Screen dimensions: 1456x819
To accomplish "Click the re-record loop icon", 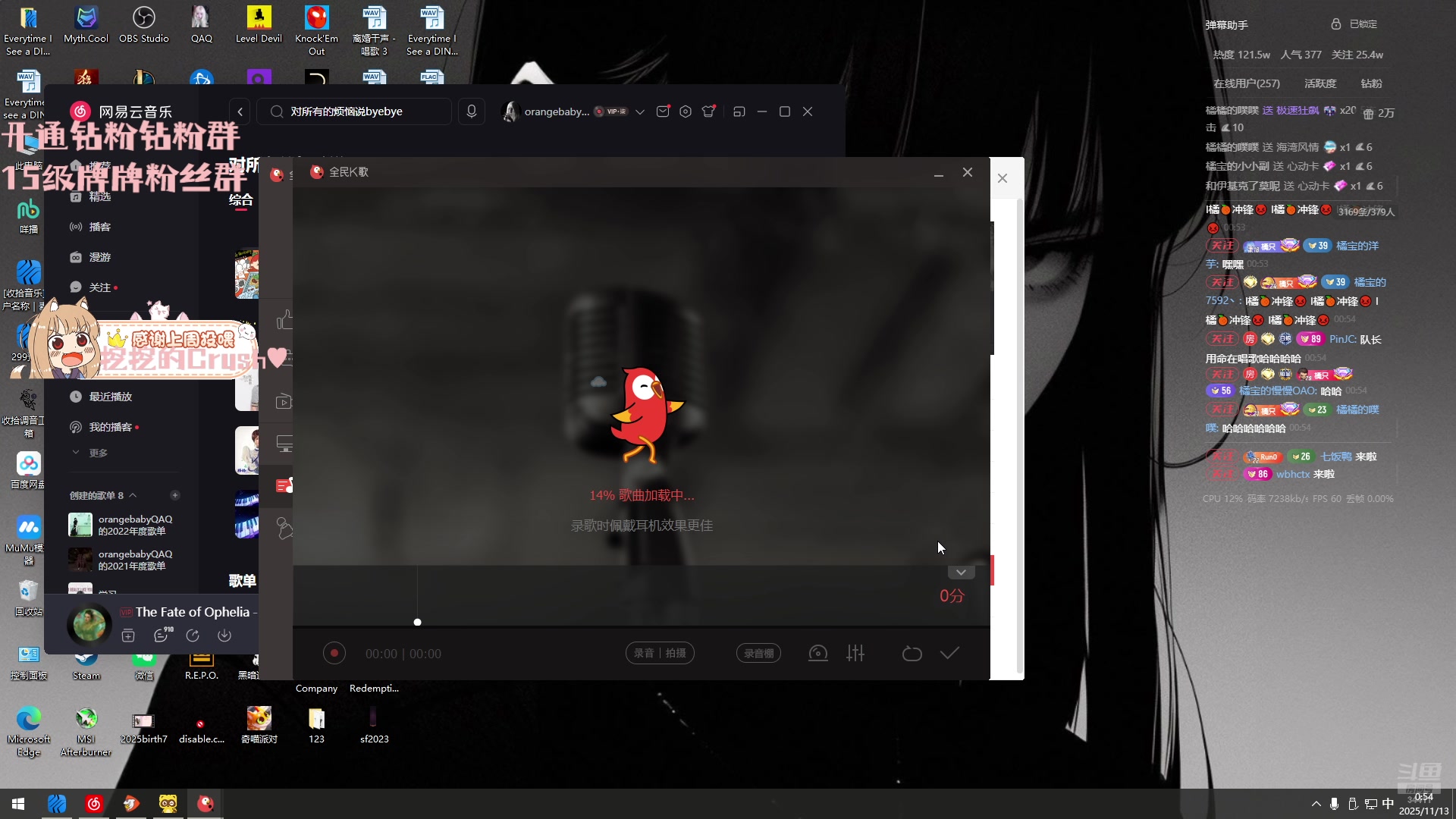I will pyautogui.click(x=912, y=653).
